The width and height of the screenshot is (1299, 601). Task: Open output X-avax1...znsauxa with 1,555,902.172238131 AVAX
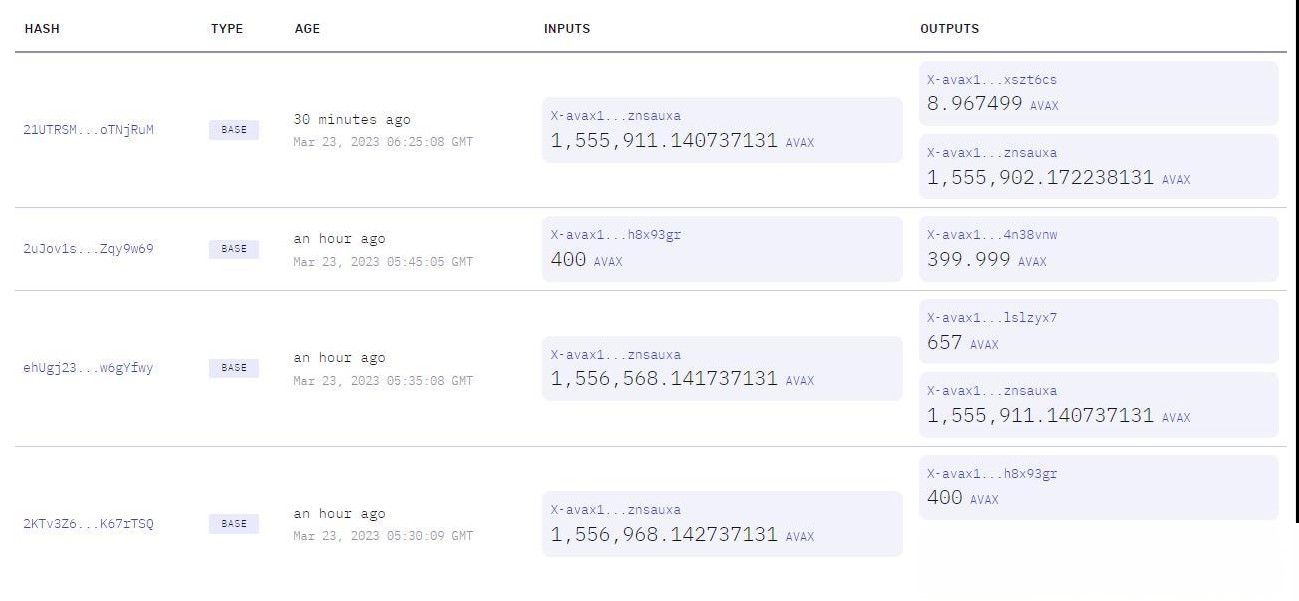click(992, 153)
